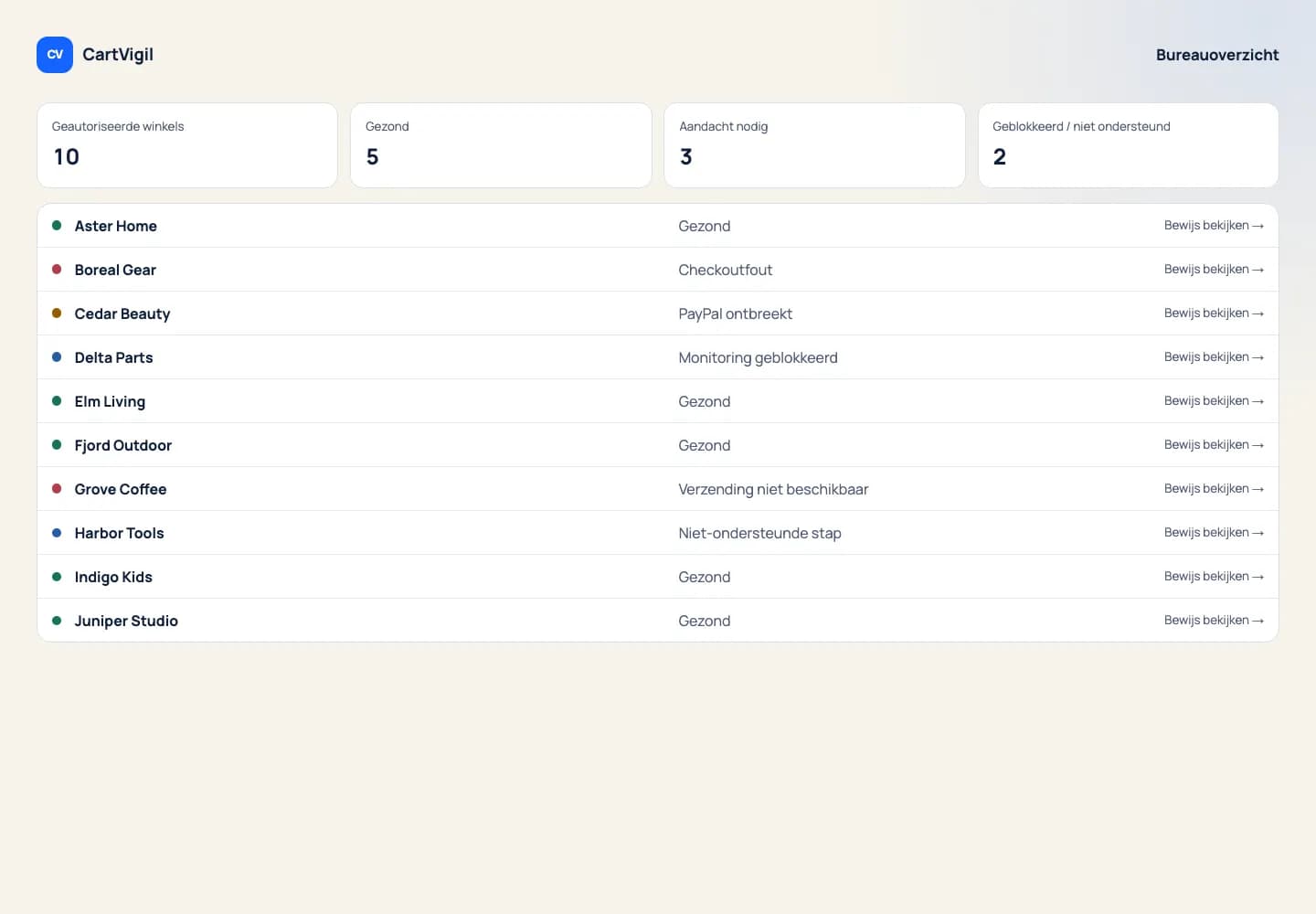The height and width of the screenshot is (914, 1316).
Task: Select the Geblokkeerd / niet ondersteund card
Action: click(1128, 145)
